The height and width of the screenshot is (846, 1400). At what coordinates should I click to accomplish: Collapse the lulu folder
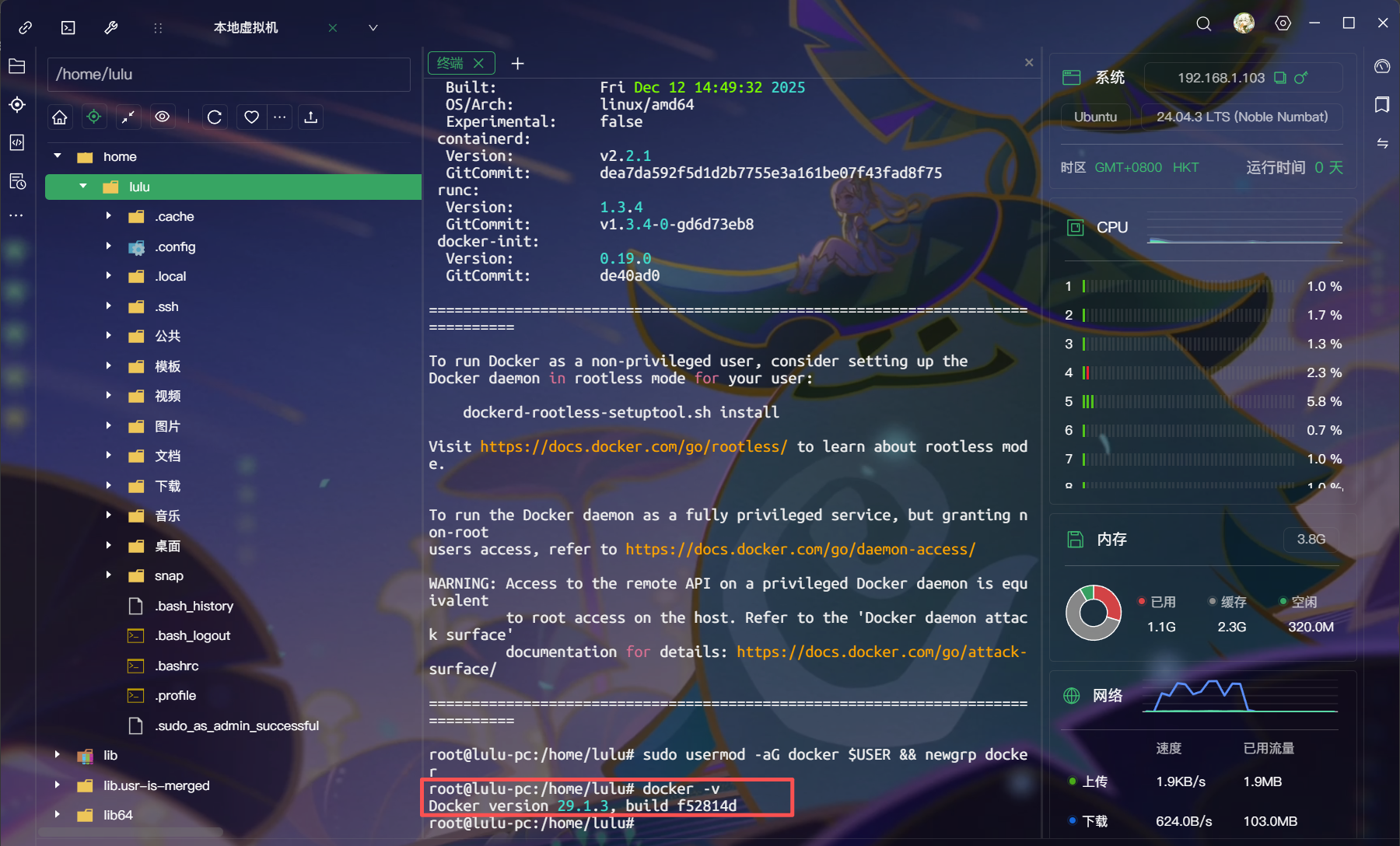pyautogui.click(x=83, y=187)
